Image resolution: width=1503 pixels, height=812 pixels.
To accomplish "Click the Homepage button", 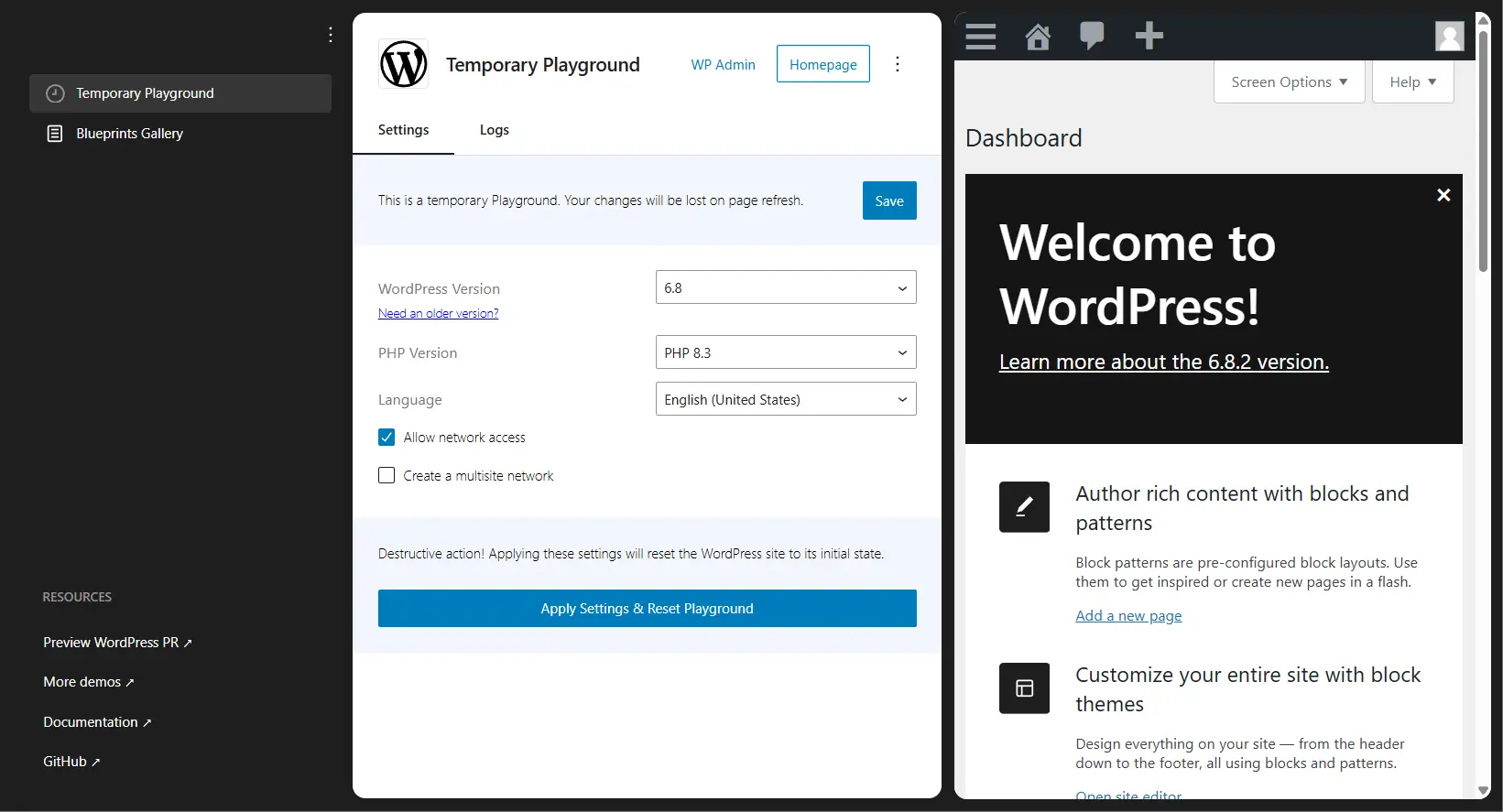I will pyautogui.click(x=822, y=64).
